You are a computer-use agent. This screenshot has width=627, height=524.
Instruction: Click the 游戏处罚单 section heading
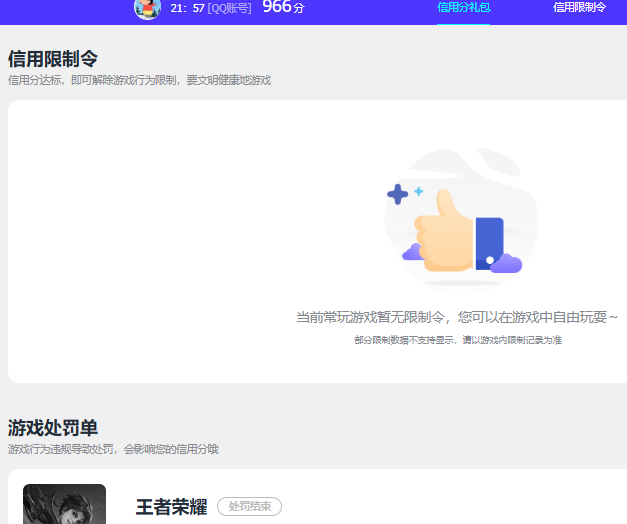(x=53, y=428)
